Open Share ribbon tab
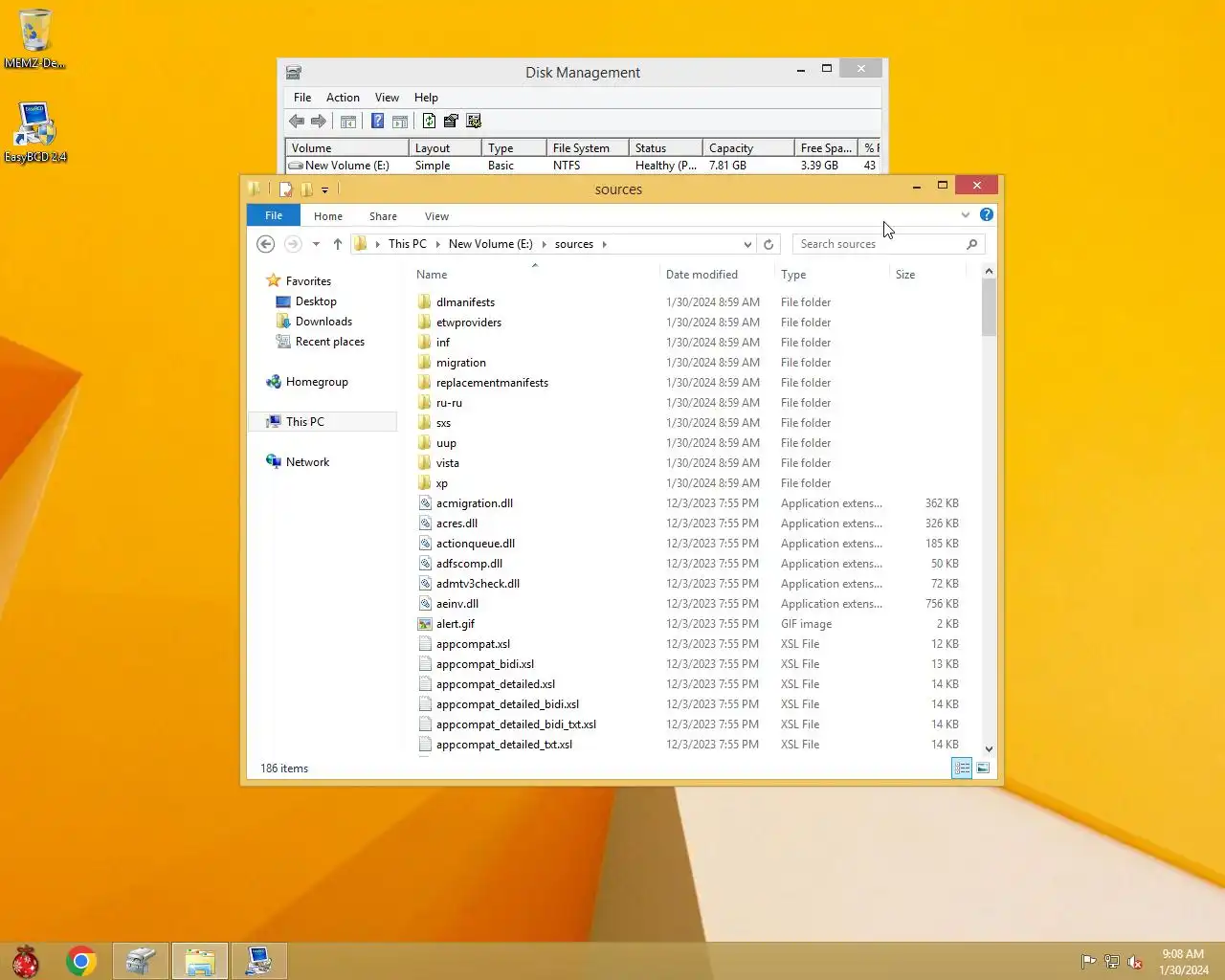1225x980 pixels. [383, 216]
